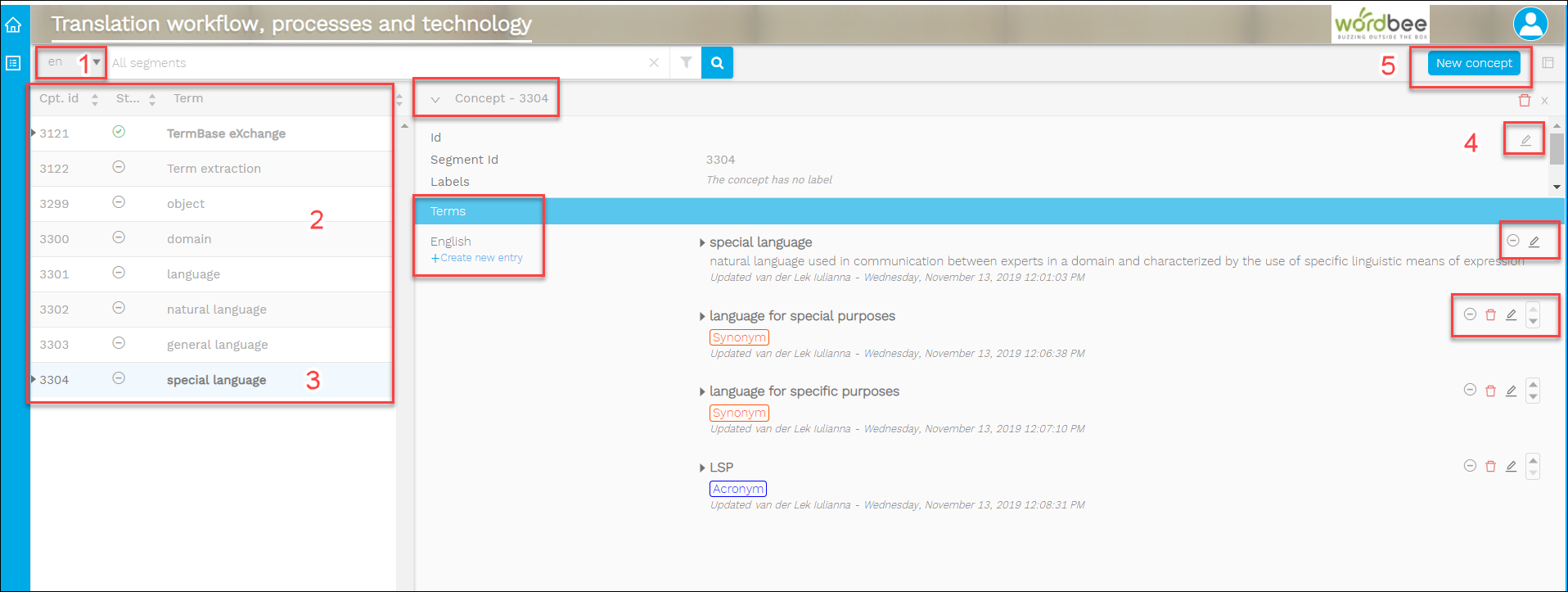This screenshot has width=1568, height=592.
Task: Open the list view sidebar icon
Action: pyautogui.click(x=13, y=63)
